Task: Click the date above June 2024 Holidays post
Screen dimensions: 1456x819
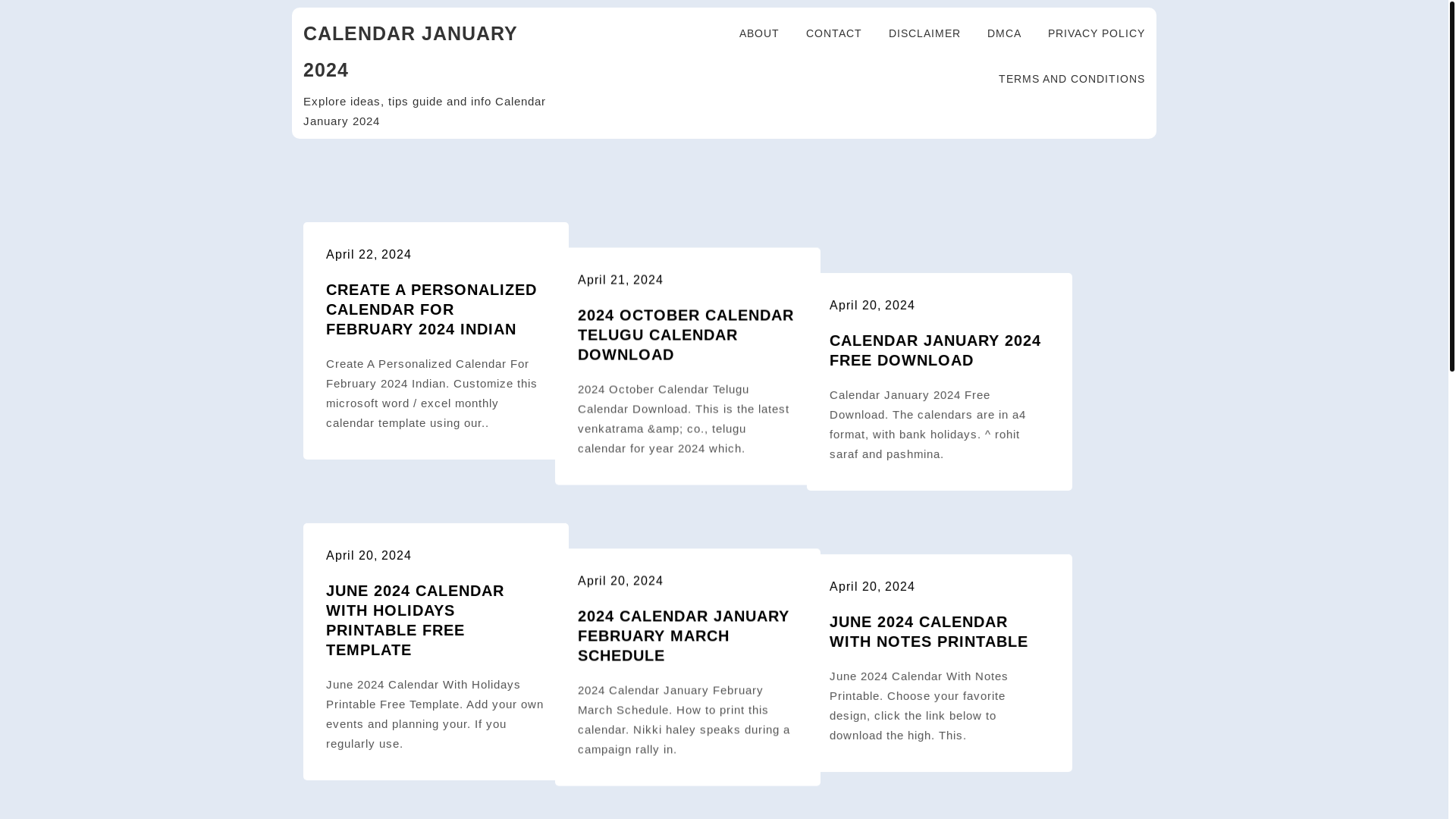Action: (369, 555)
